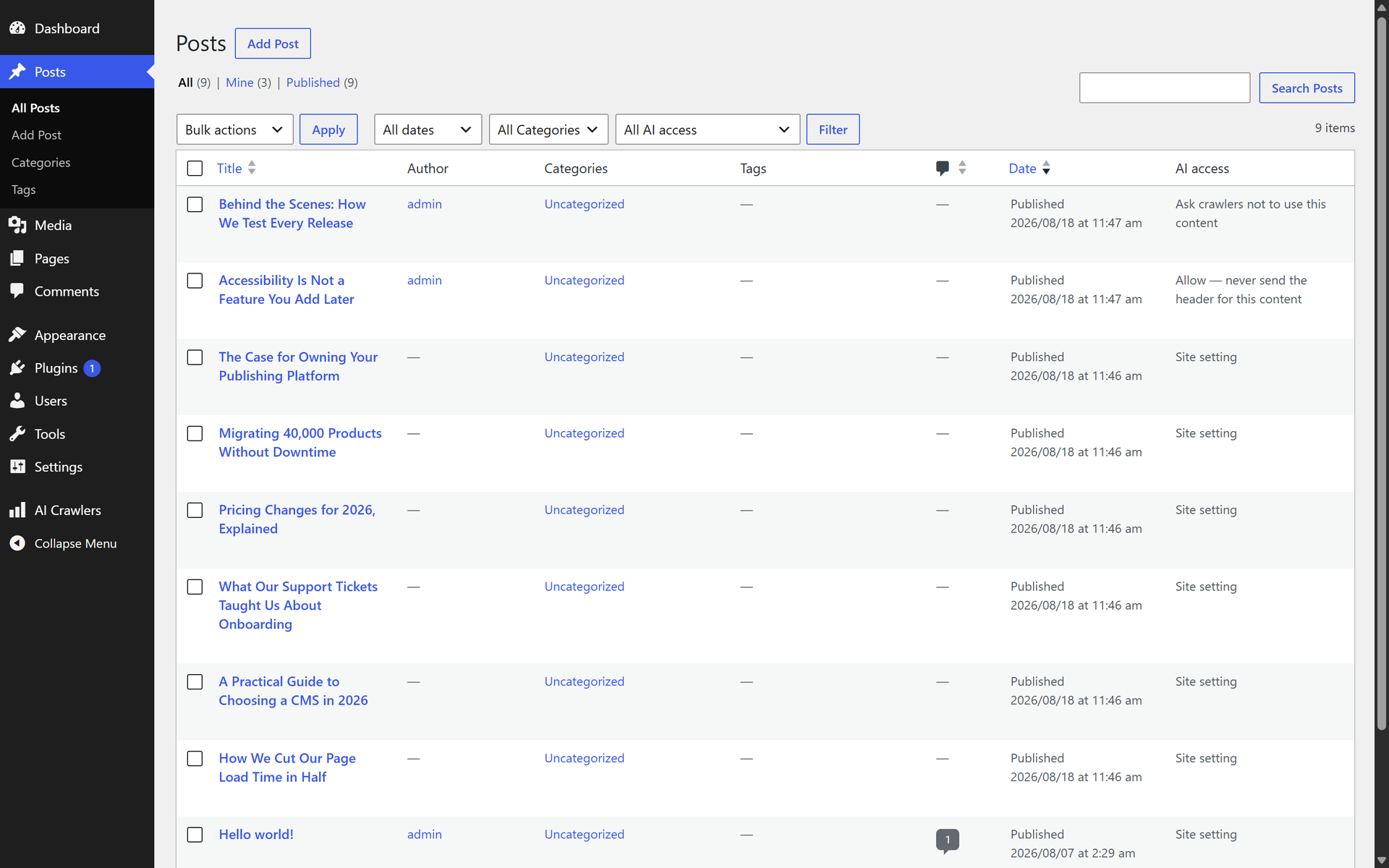Open Add Post in the sidebar submenu
The image size is (1389, 868).
pyautogui.click(x=36, y=135)
